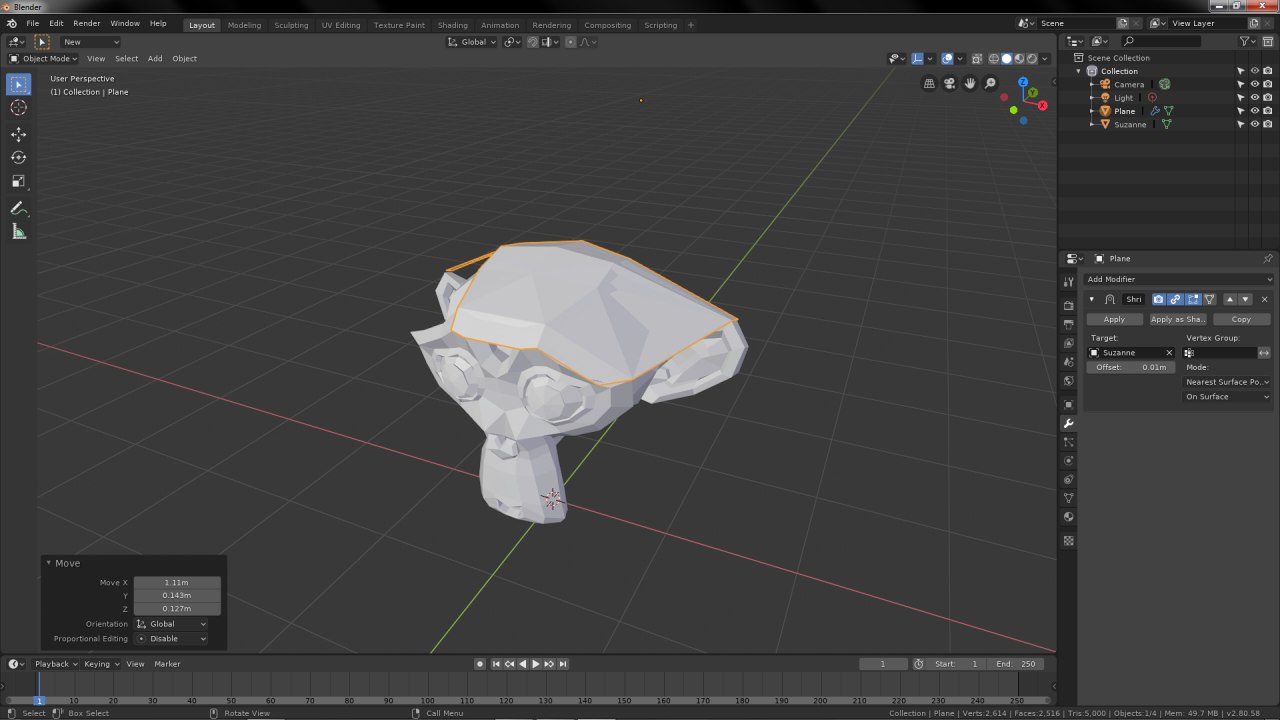Open the Active Tool settings tab icon

tap(1068, 281)
